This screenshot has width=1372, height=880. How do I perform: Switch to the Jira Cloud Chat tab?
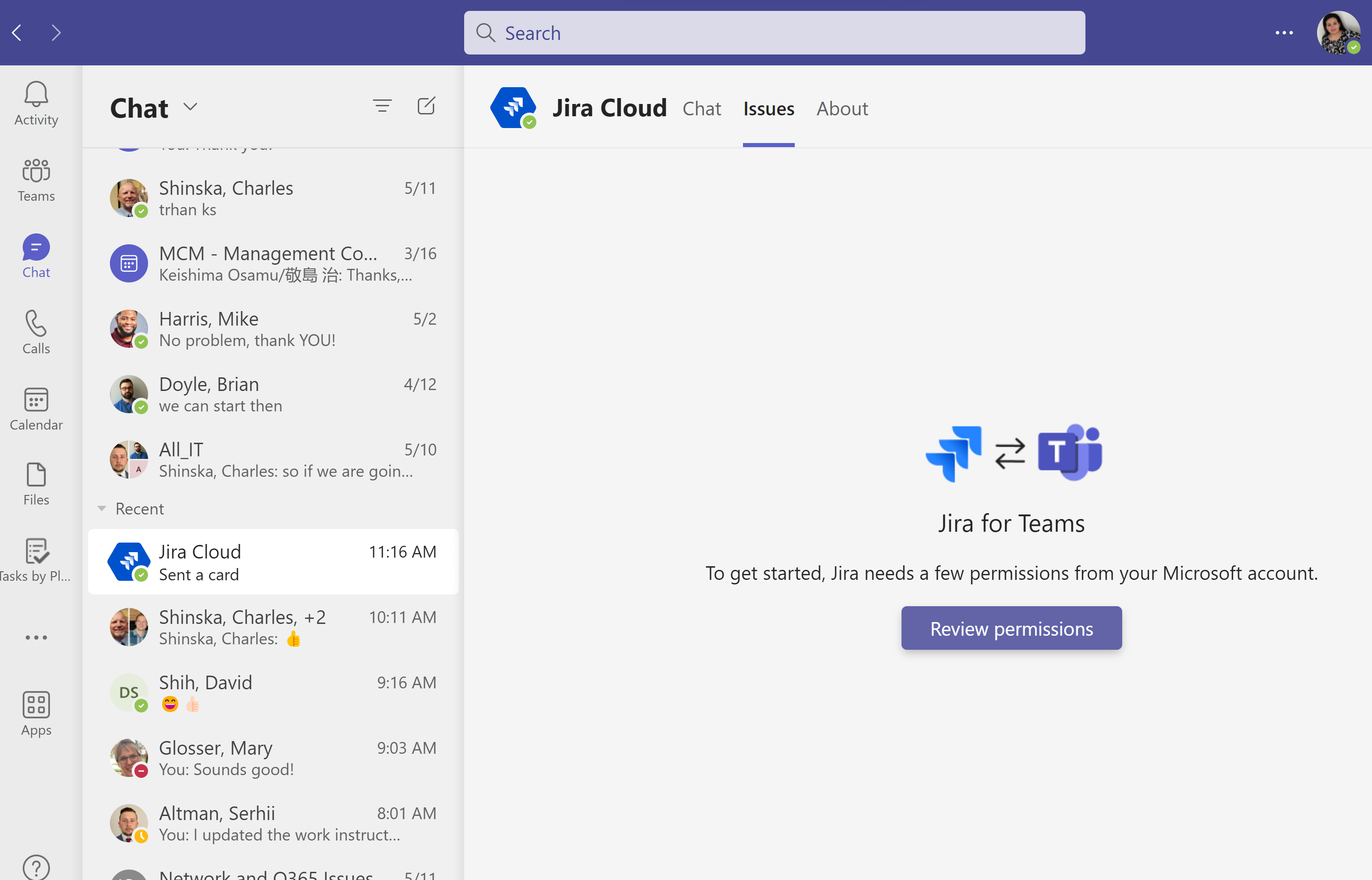(x=702, y=108)
